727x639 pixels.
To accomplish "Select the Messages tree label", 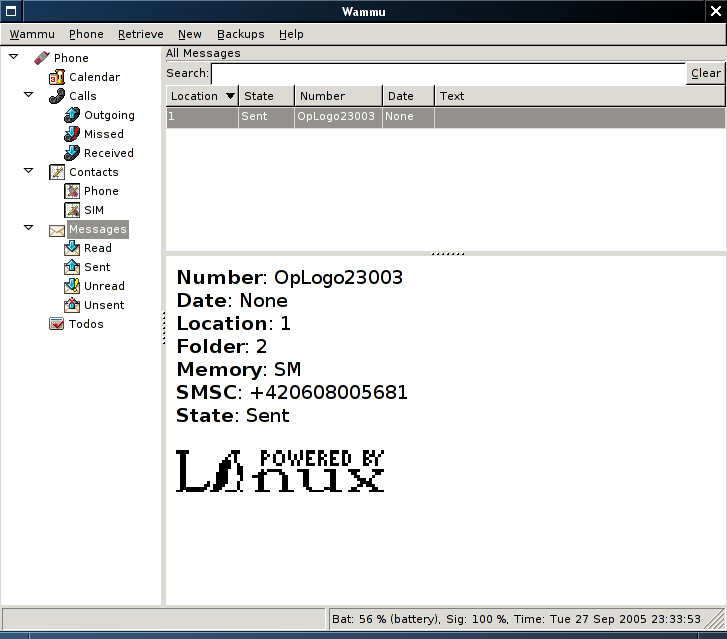I will pos(98,229).
